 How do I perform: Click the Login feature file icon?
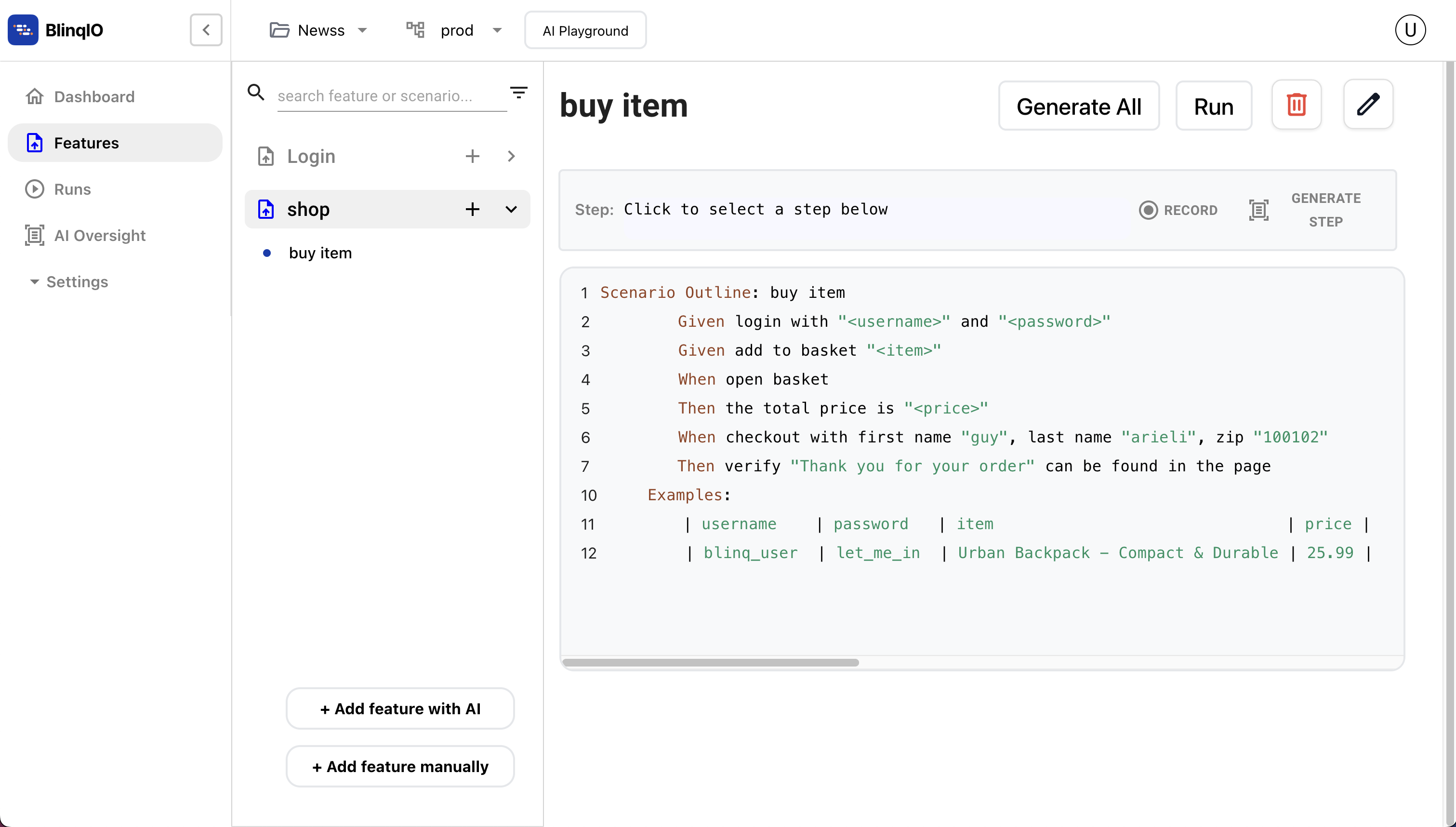click(x=265, y=156)
